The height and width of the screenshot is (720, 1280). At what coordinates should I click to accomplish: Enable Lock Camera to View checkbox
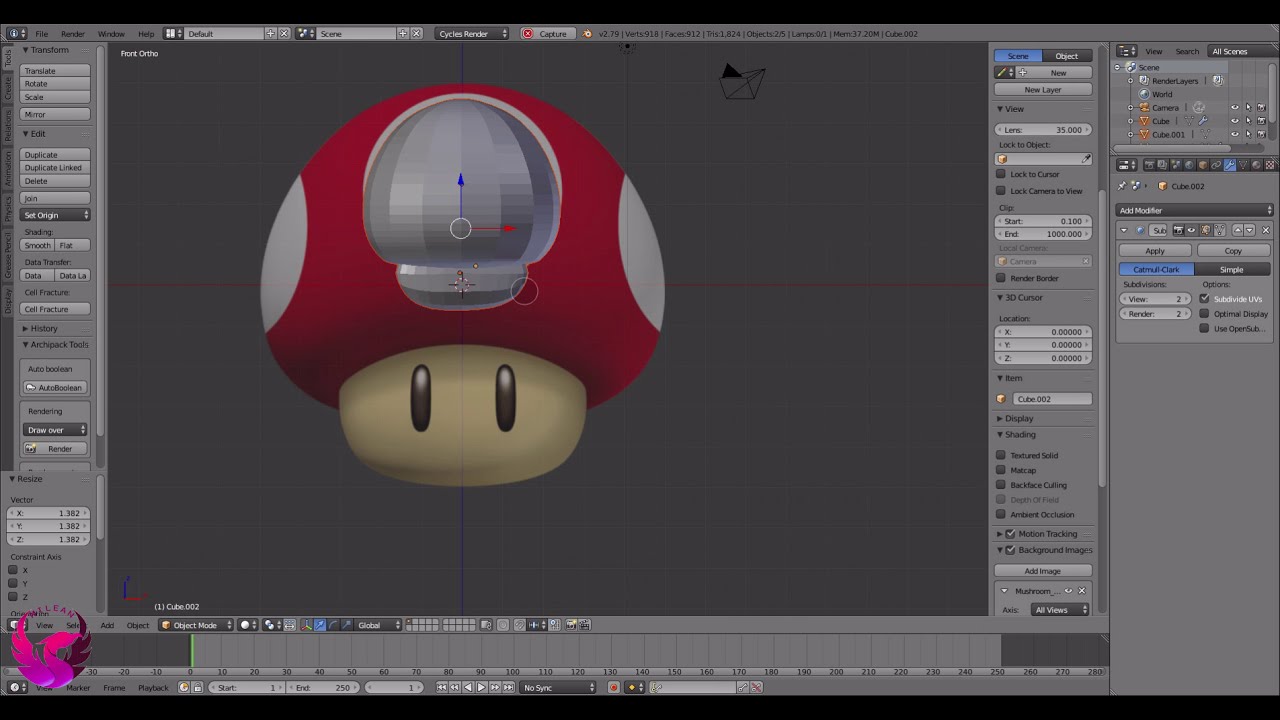[x=1001, y=190]
